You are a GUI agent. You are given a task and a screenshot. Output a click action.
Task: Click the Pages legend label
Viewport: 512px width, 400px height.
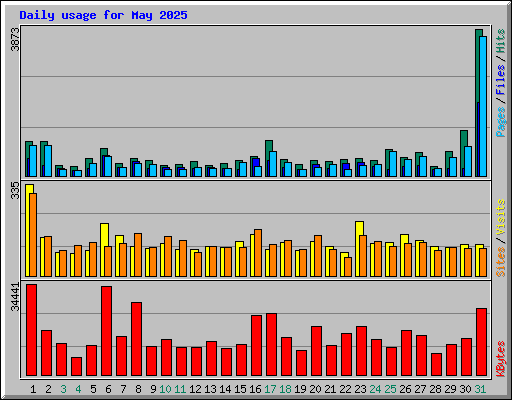point(500,122)
